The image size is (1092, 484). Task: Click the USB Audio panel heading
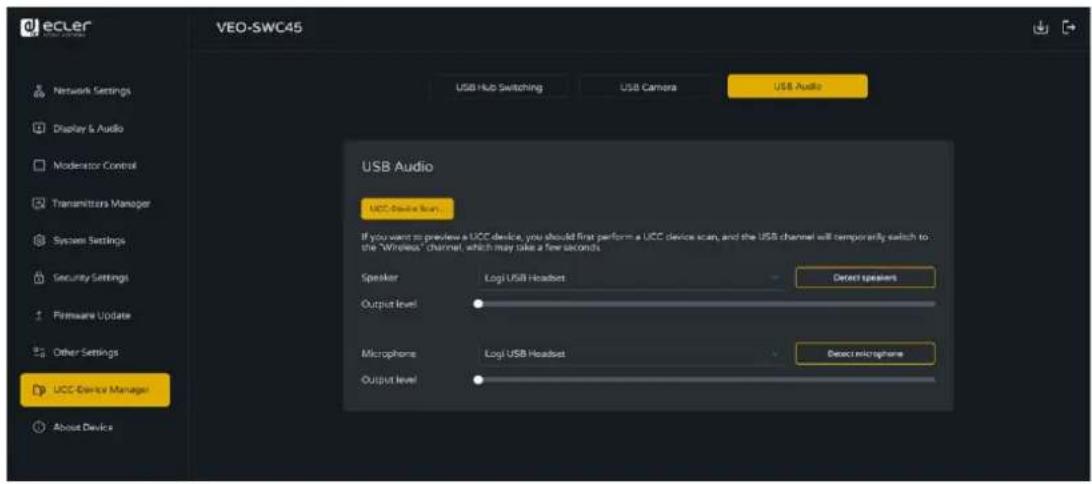pos(398,167)
